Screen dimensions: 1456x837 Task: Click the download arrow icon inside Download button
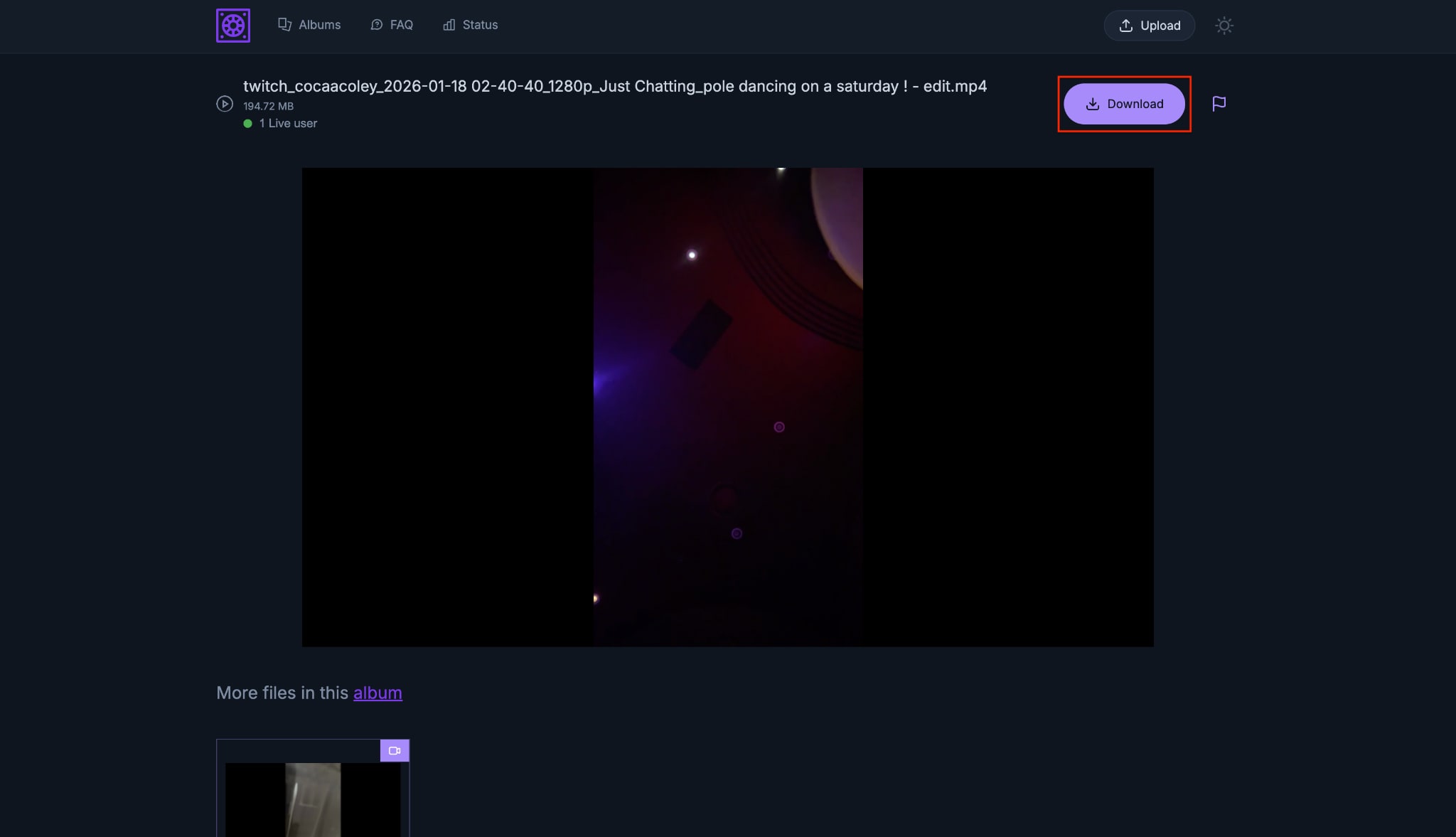1092,103
